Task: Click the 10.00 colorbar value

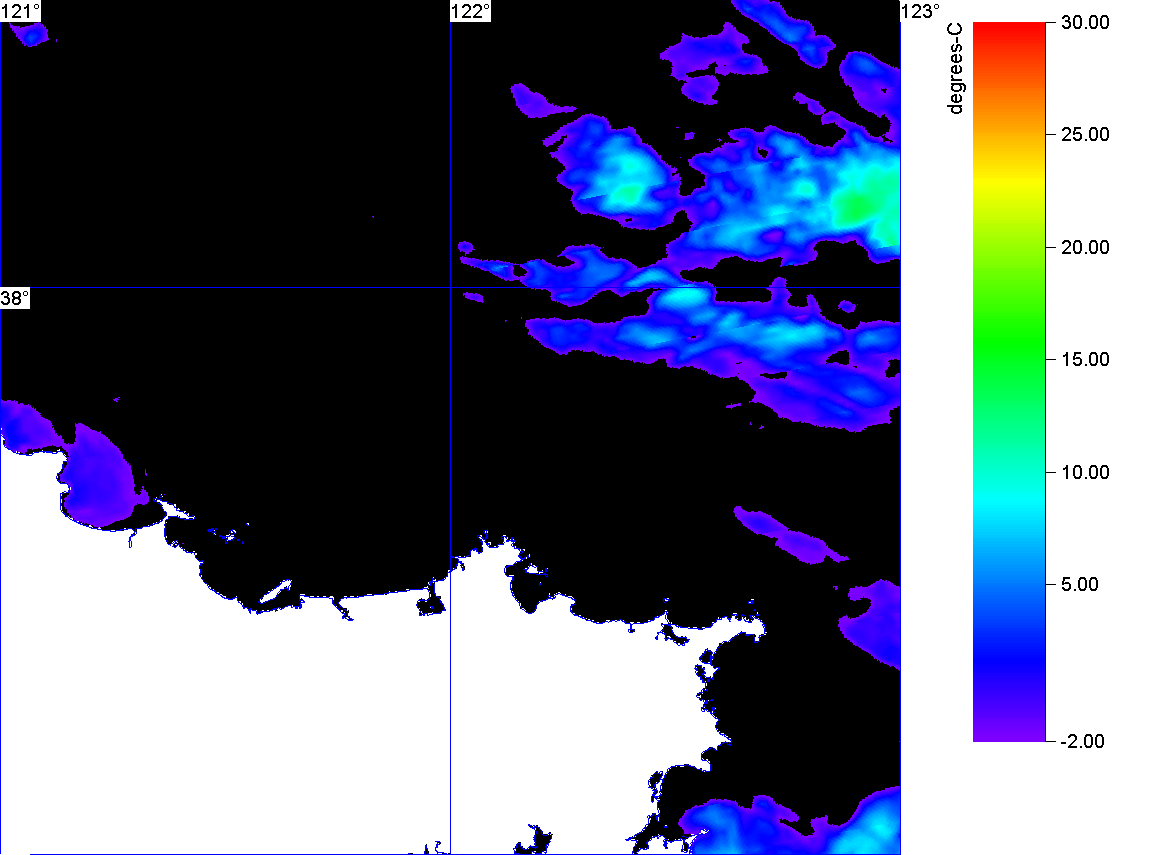Action: coord(1085,472)
